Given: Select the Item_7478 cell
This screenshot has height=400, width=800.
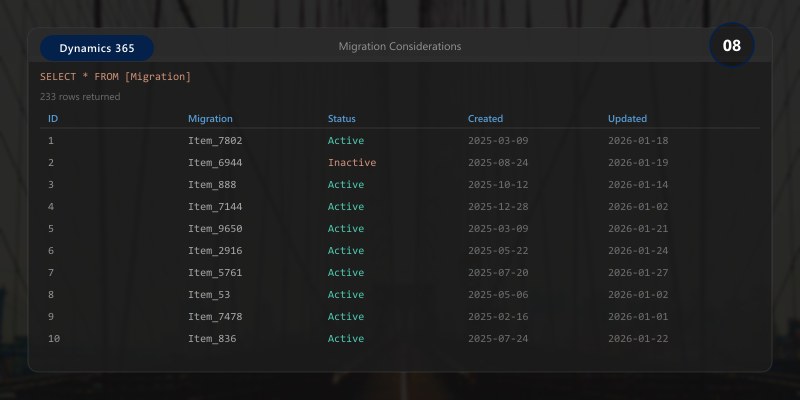Looking at the screenshot, I should 215,316.
